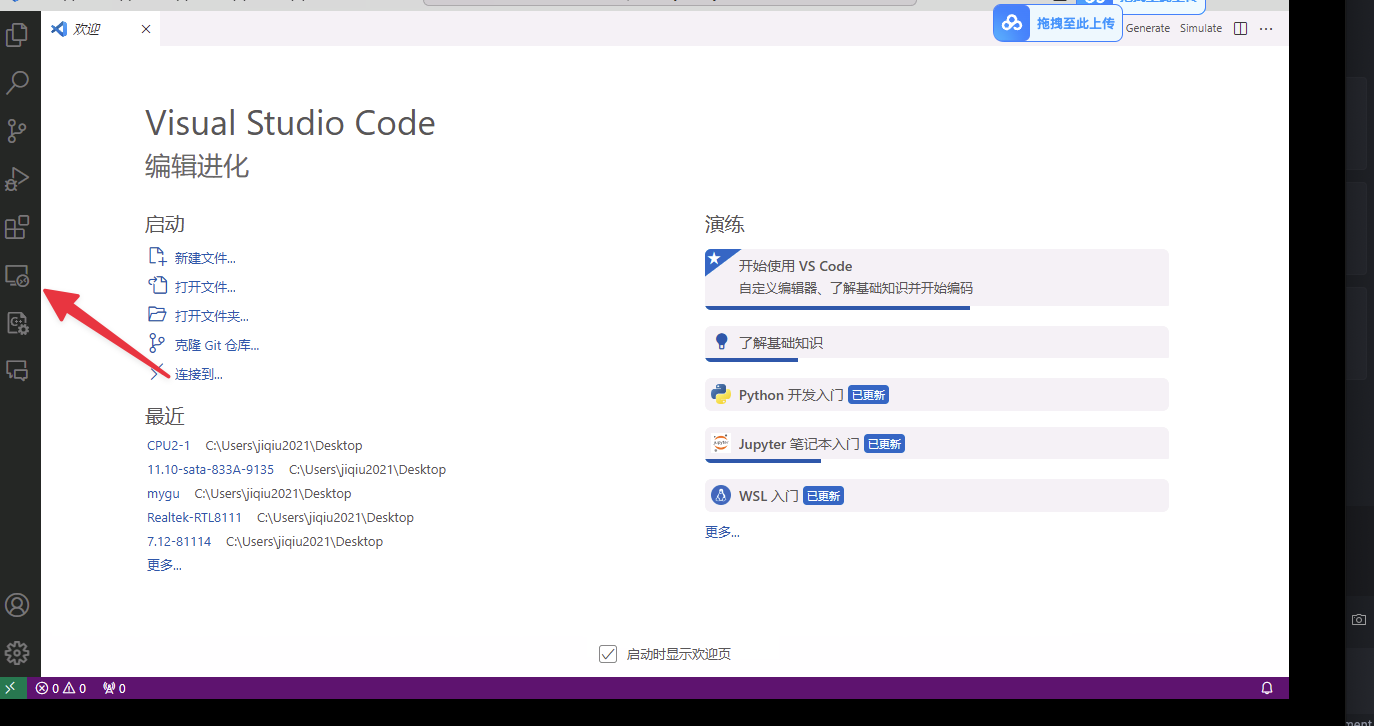Click the New File icon under 启动
Viewport: 1374px width, 726px height.
pos(157,257)
